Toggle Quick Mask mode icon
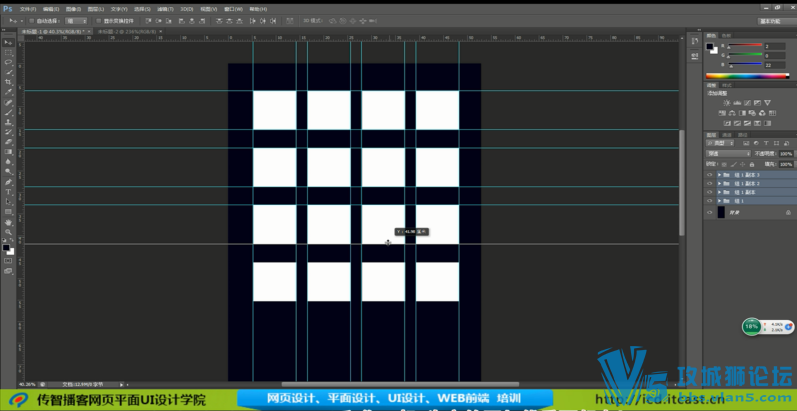797x411 pixels. 8,261
